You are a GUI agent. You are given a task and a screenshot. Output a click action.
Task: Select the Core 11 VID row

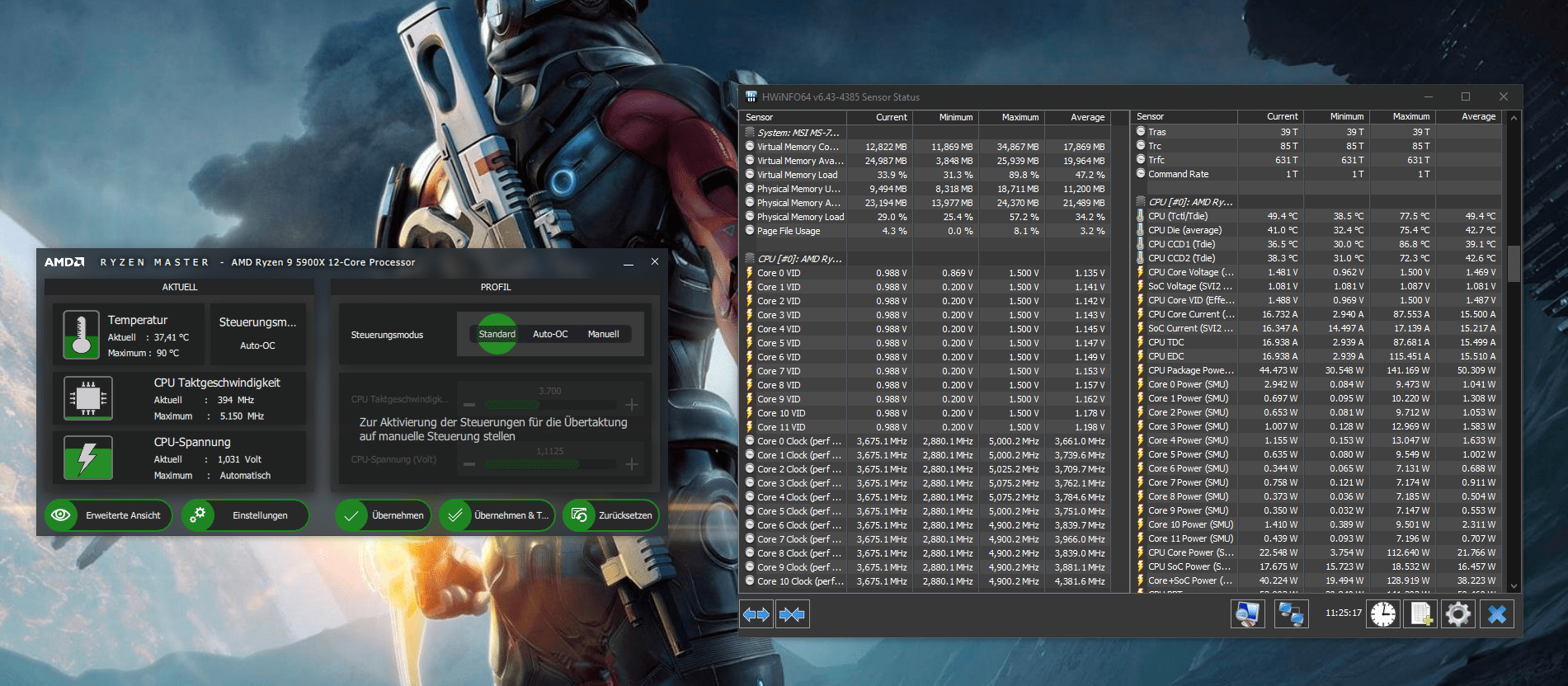tap(925, 427)
